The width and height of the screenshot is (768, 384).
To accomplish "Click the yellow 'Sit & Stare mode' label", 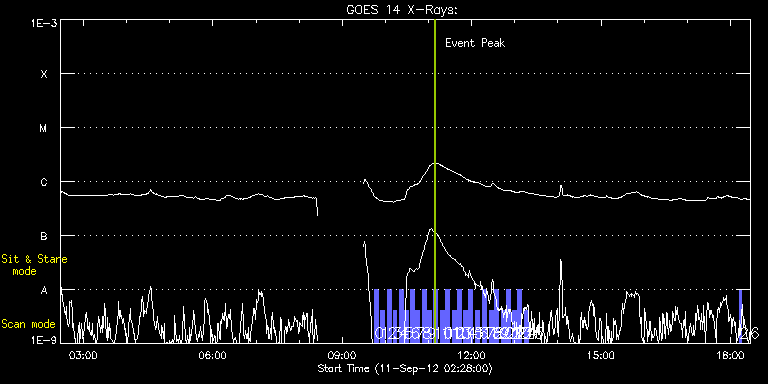I will point(34,265).
